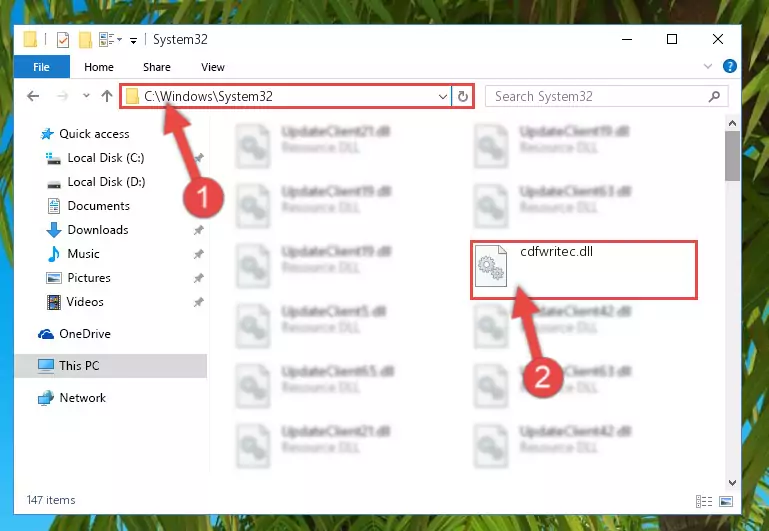Open Downloads in the sidebar
Screen dimensions: 769x531
tap(98, 230)
